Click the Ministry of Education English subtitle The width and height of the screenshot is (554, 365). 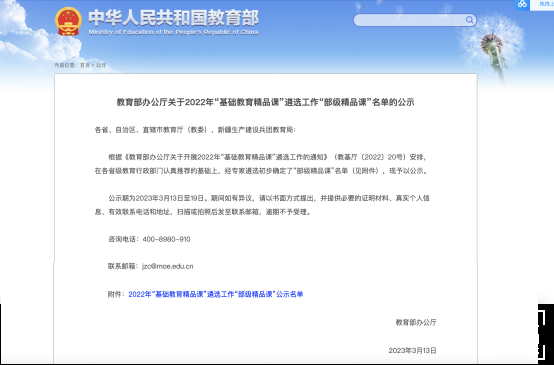(173, 32)
